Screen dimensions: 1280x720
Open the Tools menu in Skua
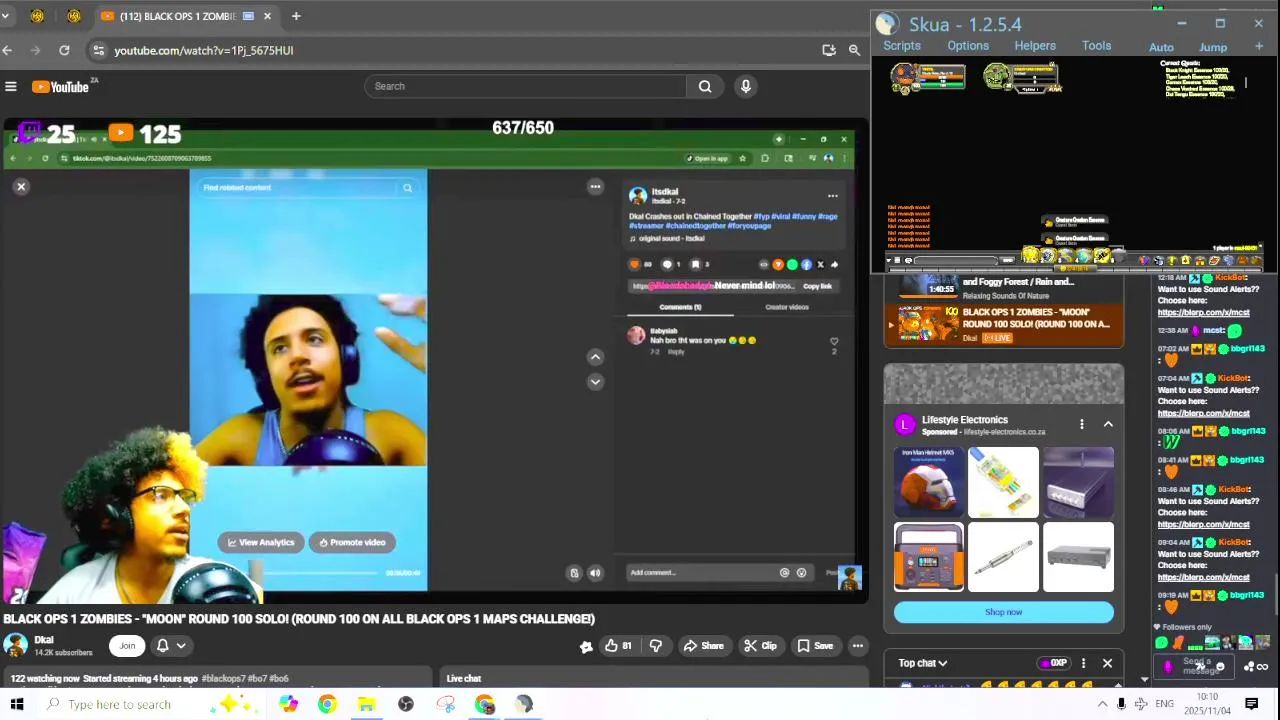click(1096, 46)
